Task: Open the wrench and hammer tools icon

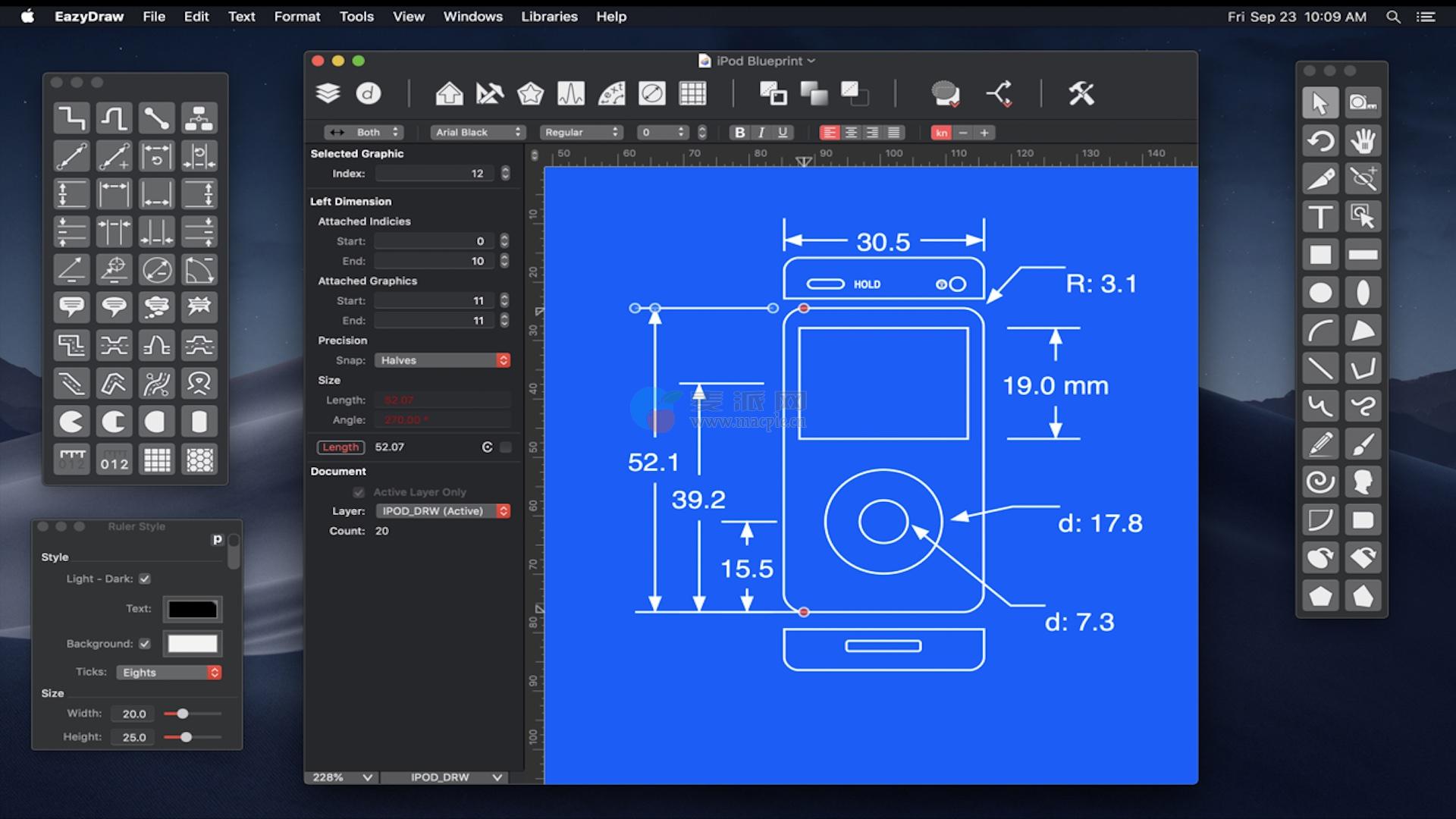Action: coord(1081,93)
